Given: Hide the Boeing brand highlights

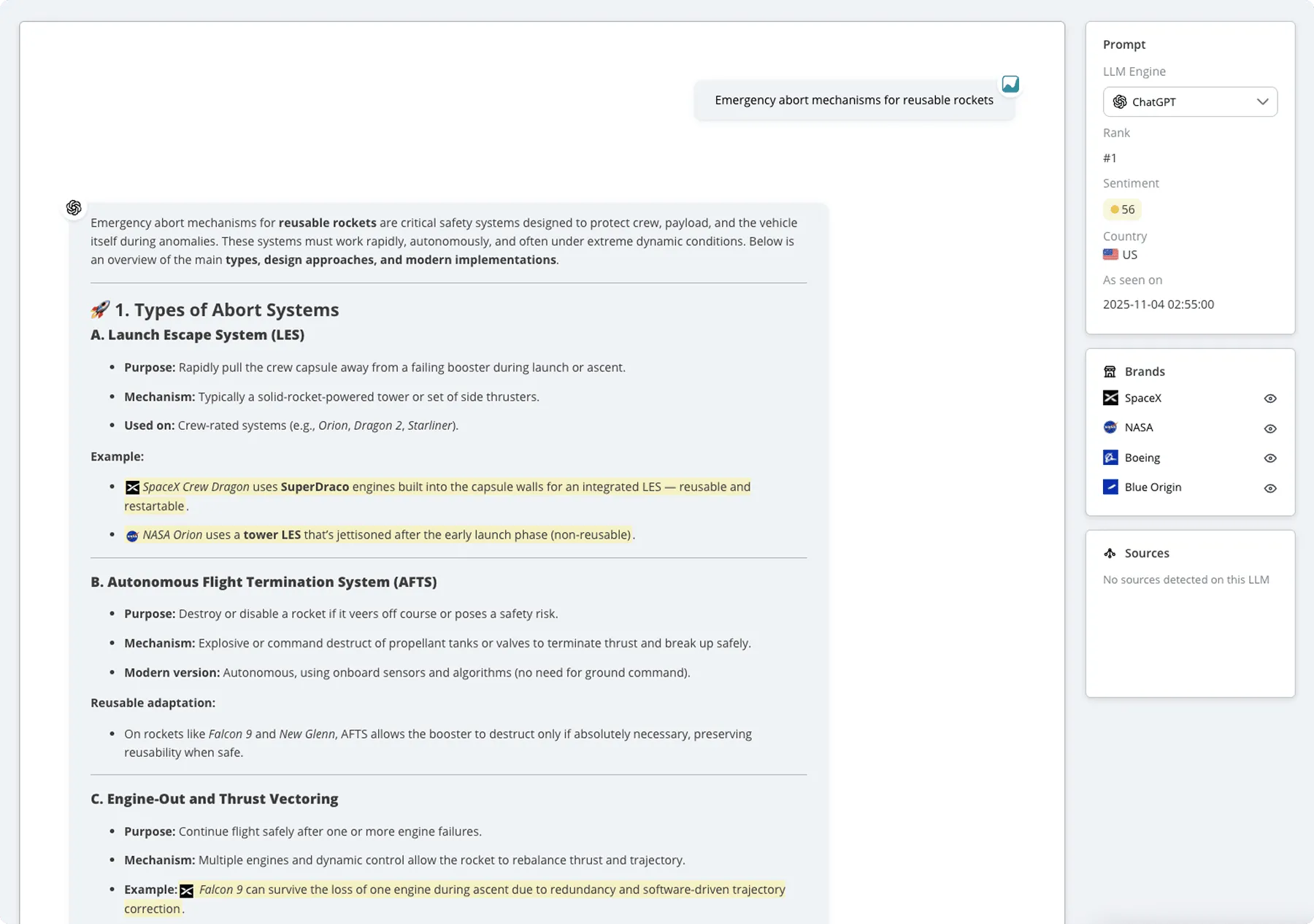Looking at the screenshot, I should pos(1270,458).
